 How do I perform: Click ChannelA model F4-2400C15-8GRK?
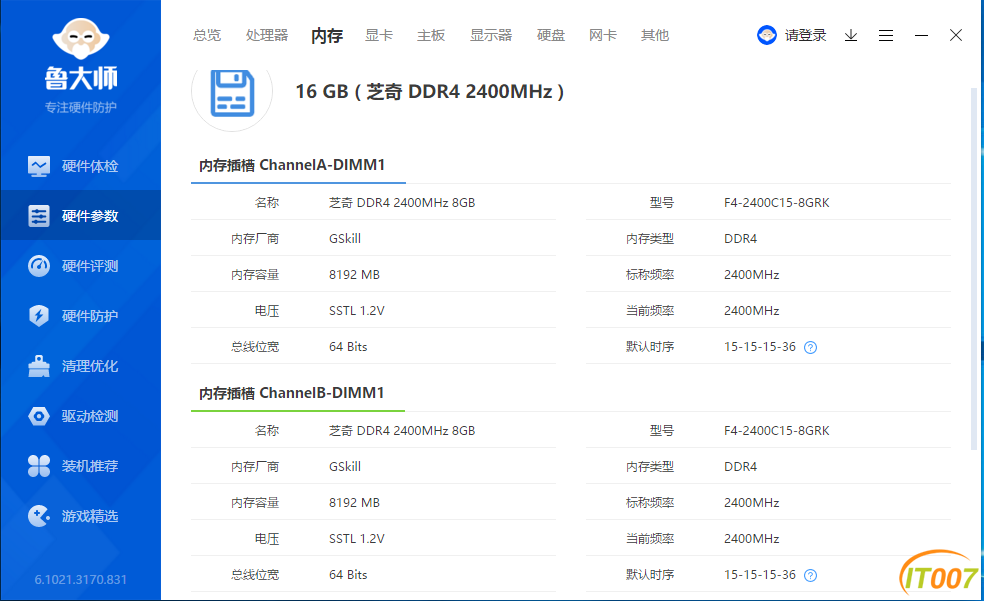point(776,203)
